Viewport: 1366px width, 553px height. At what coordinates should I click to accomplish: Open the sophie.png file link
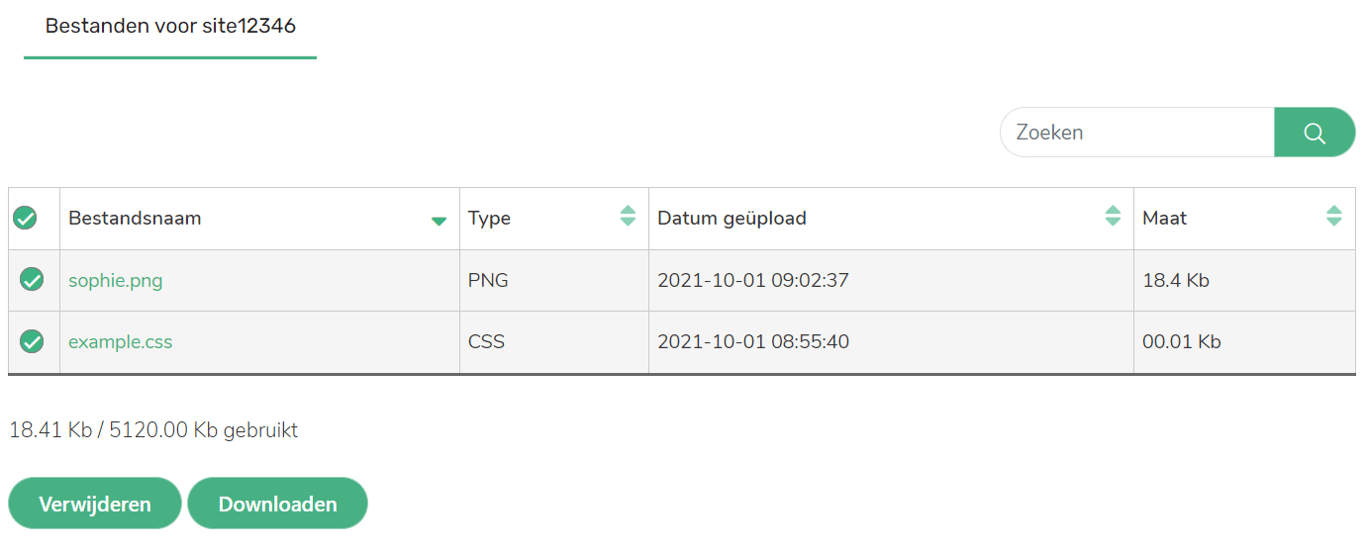coord(115,281)
